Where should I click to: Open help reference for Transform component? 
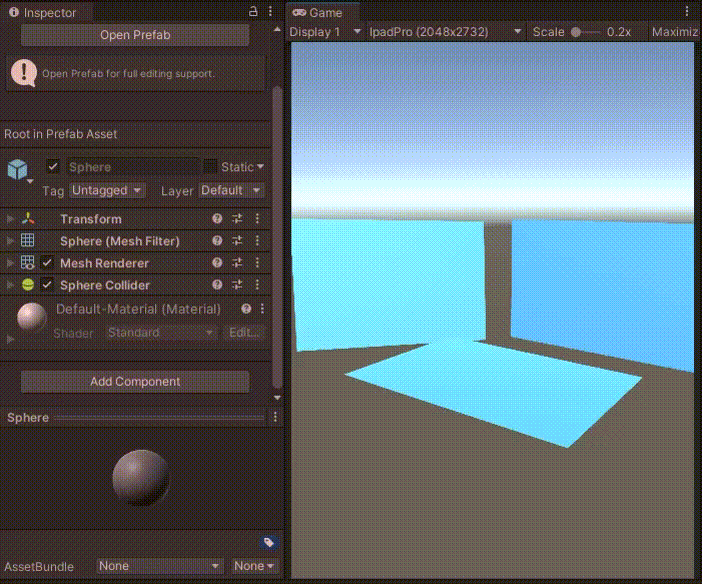click(x=217, y=219)
